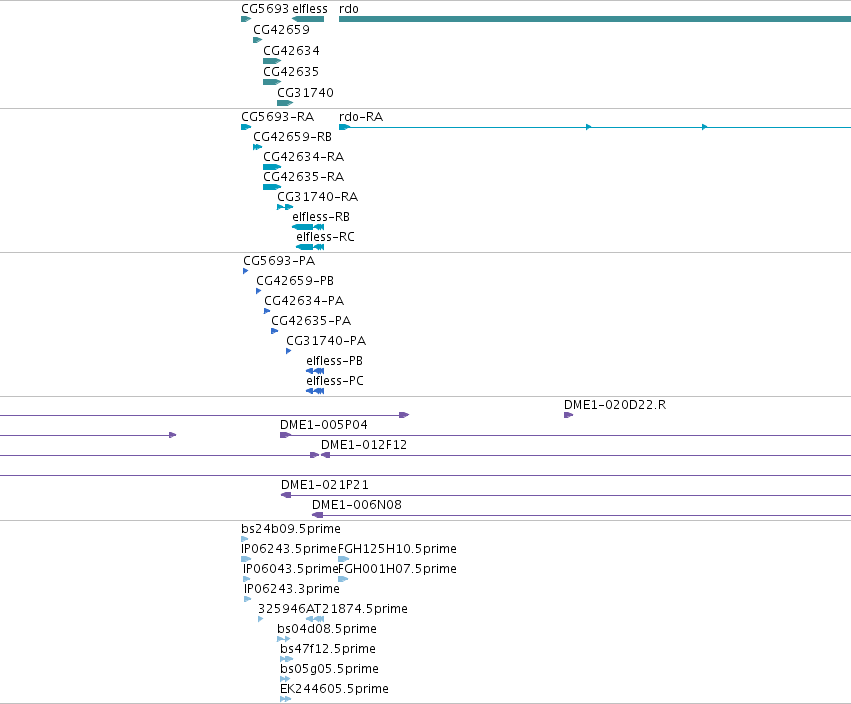Click the CG5693-PA protein label
Viewport: 851px width, 704px height.
tap(279, 261)
